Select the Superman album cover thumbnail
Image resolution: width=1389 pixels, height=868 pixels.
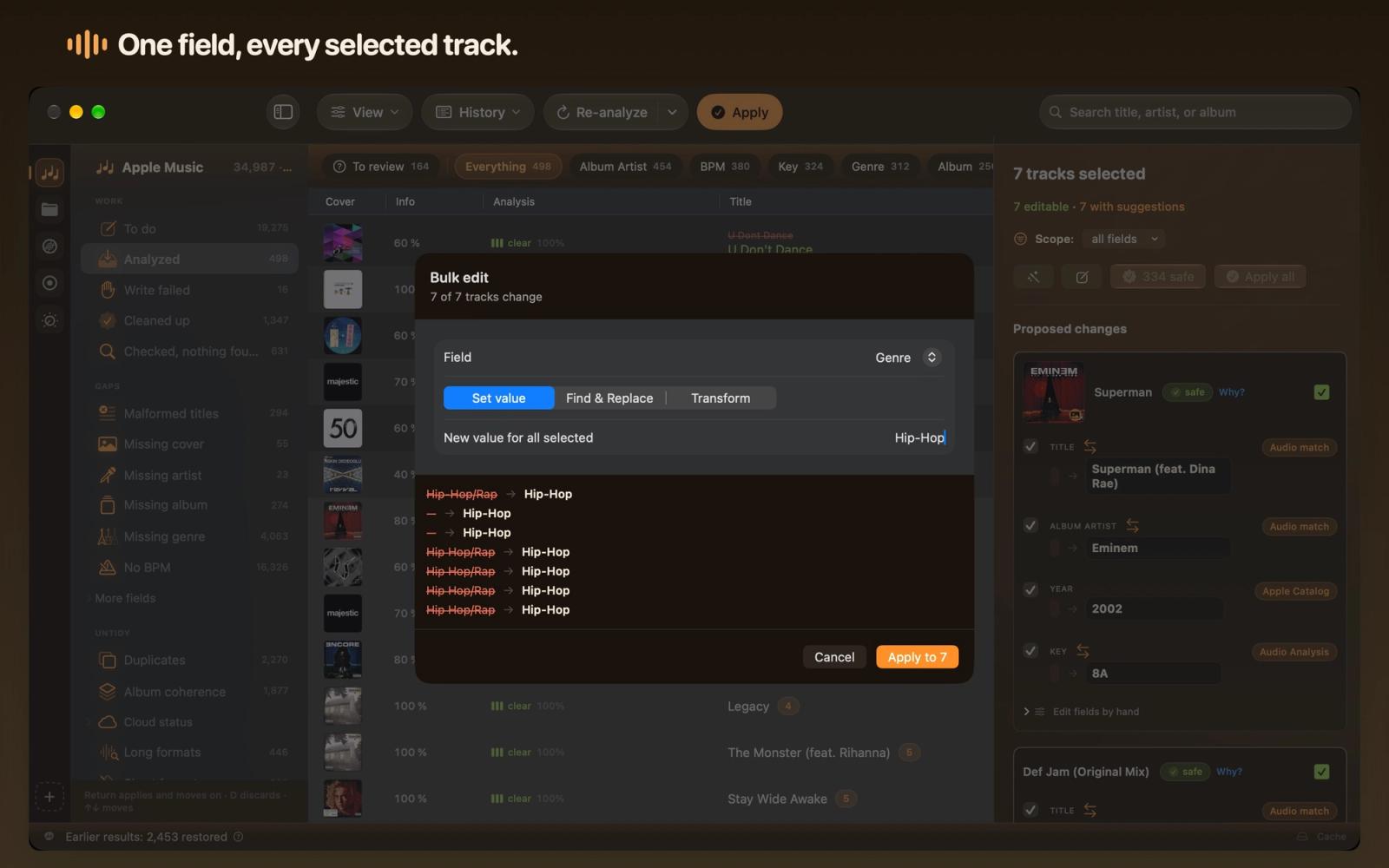point(1053,392)
